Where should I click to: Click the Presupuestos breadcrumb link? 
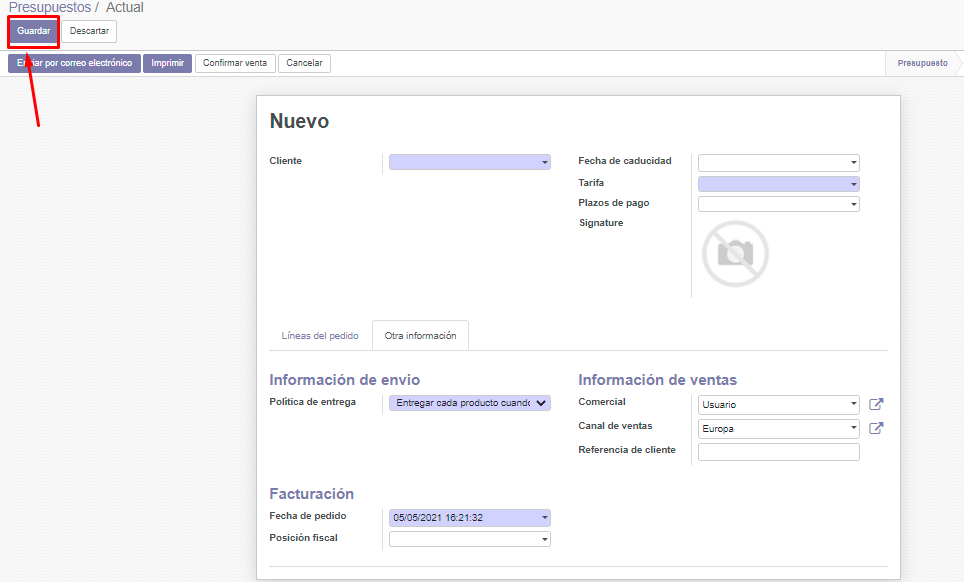(49, 8)
